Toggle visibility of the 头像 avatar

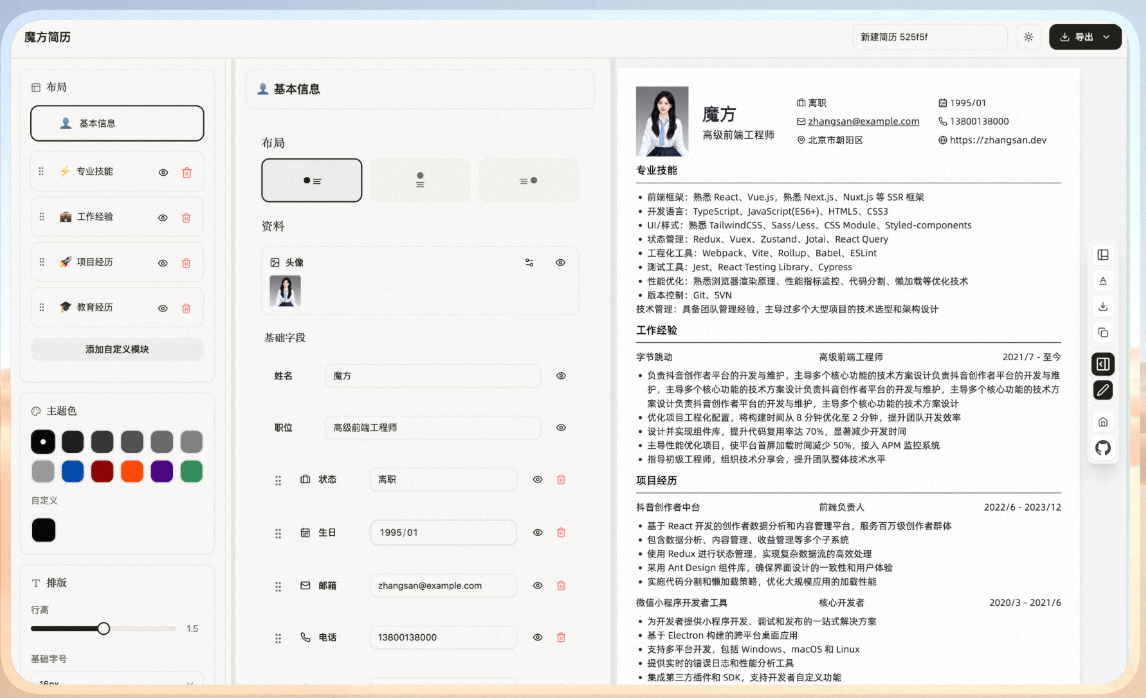click(x=561, y=263)
